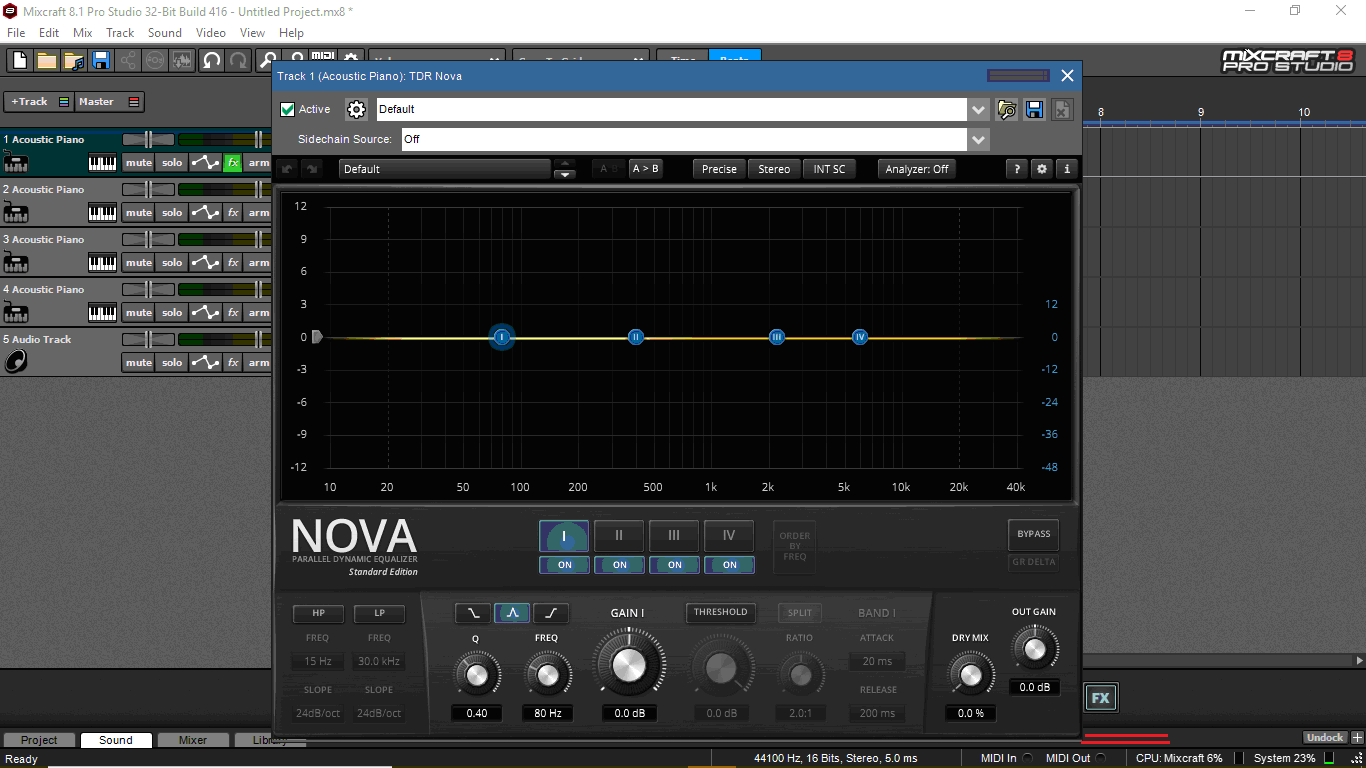Change the Analyzer: Off mode
The width and height of the screenshot is (1366, 768).
coord(916,169)
